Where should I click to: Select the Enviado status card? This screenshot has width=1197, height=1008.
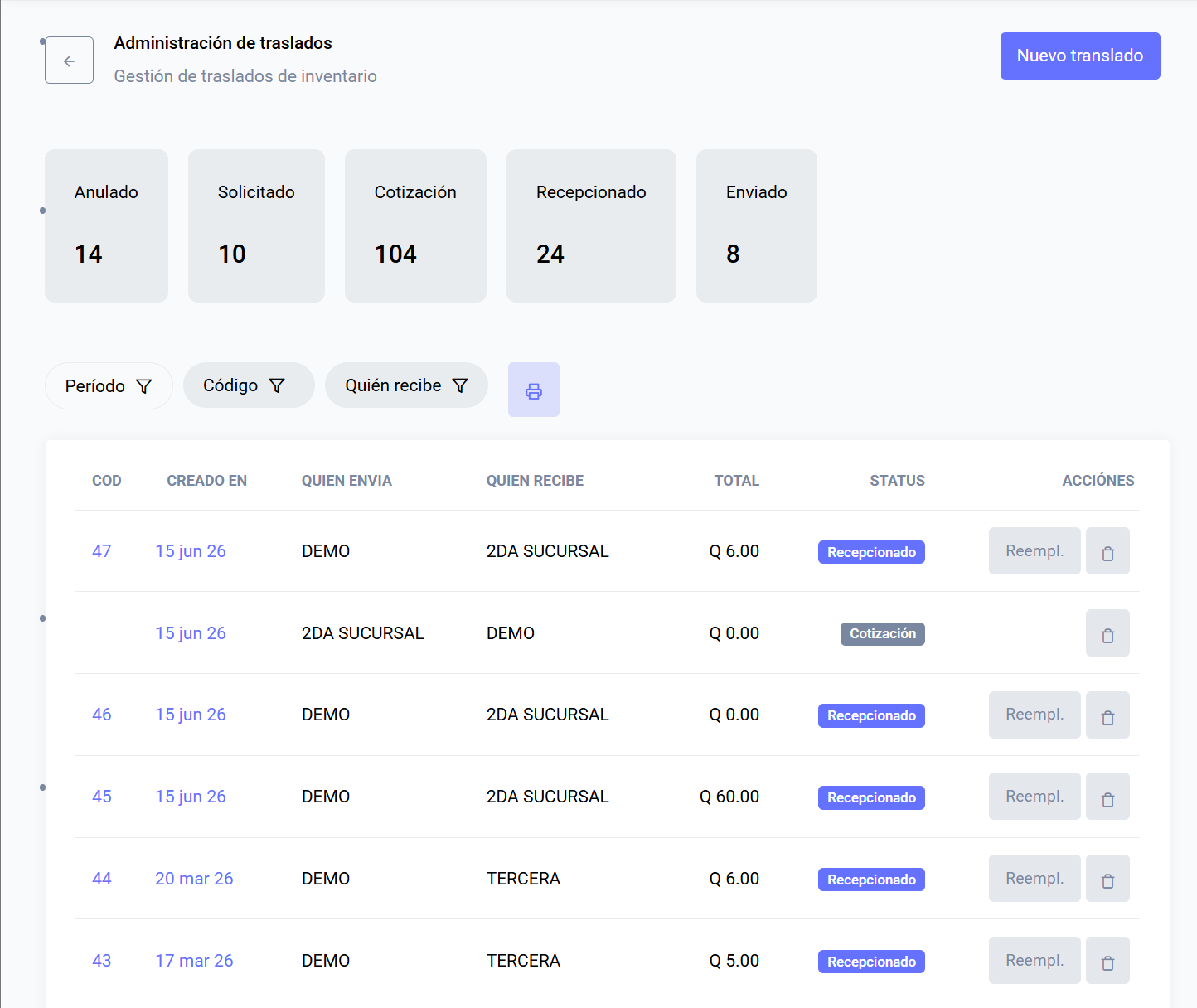click(757, 225)
